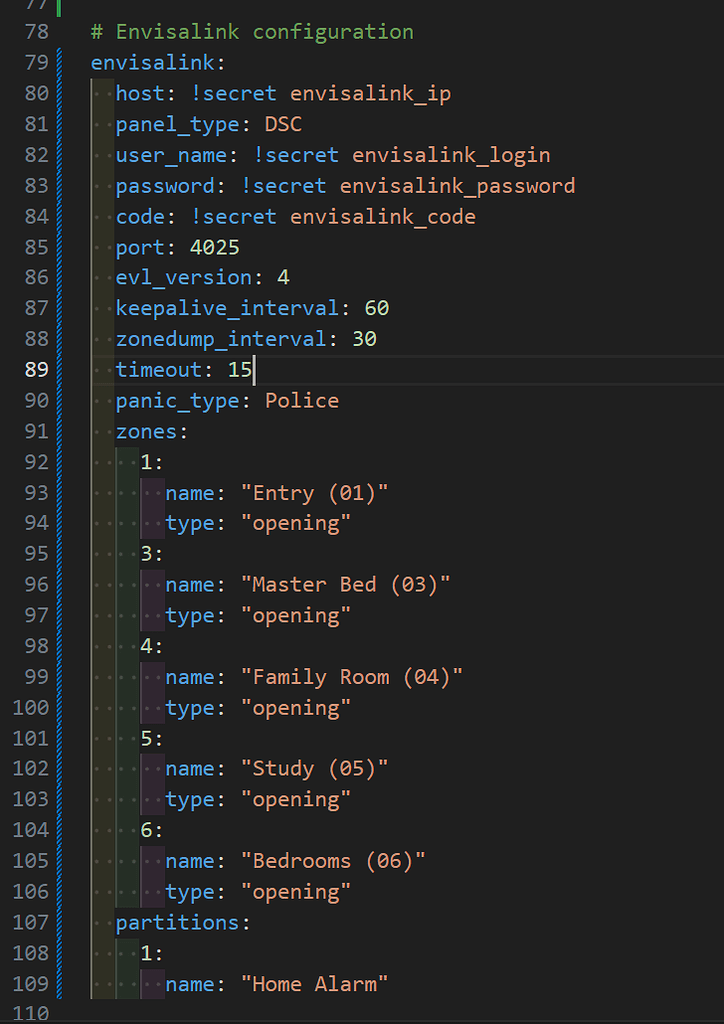The image size is (724, 1024).
Task: Place cursor on the 'DSC' panel type value
Action: (x=283, y=125)
